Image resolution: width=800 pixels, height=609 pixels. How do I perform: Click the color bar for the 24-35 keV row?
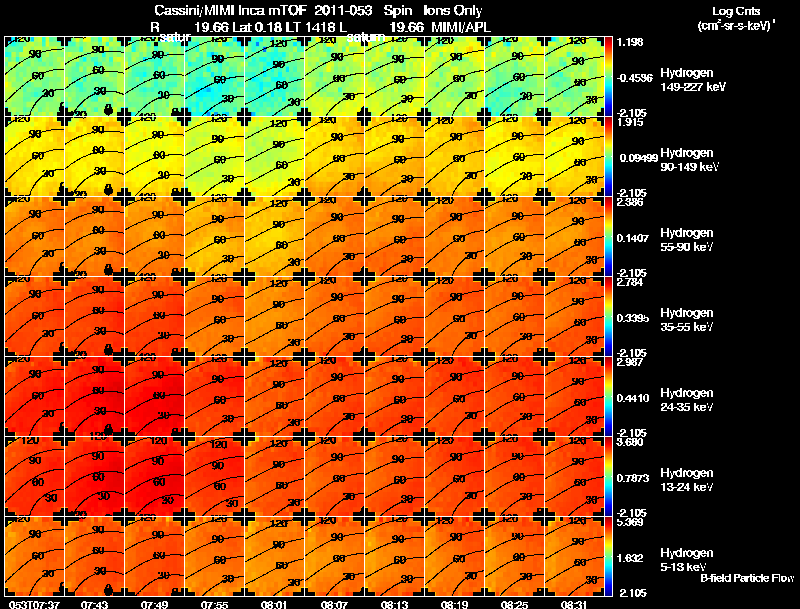point(608,397)
